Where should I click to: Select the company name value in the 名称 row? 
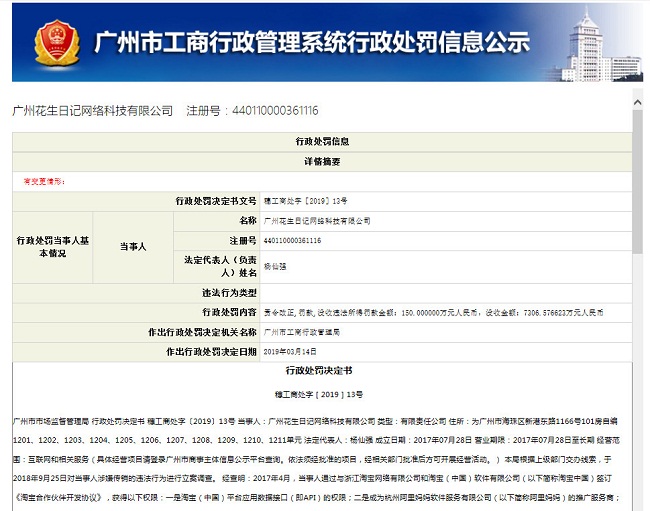pos(317,221)
